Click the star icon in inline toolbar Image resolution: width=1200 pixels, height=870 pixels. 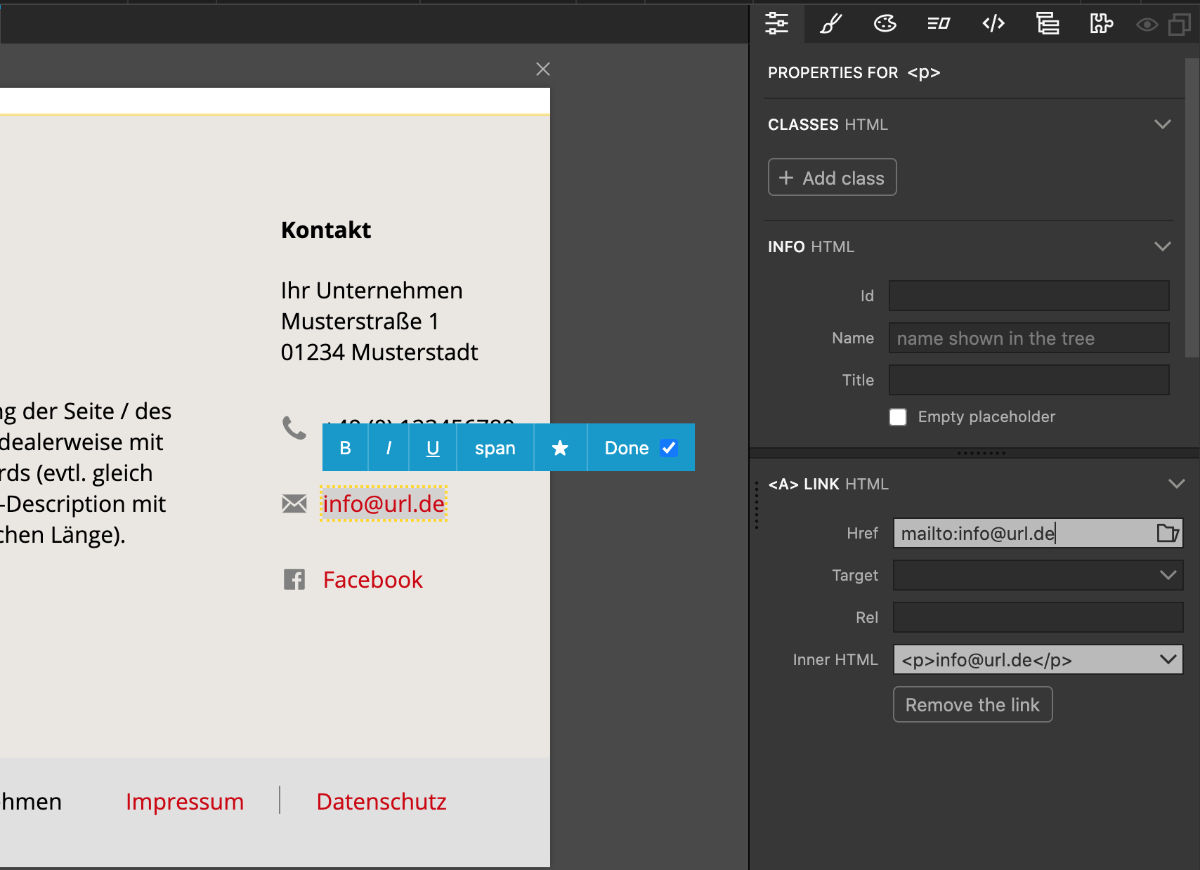point(560,448)
